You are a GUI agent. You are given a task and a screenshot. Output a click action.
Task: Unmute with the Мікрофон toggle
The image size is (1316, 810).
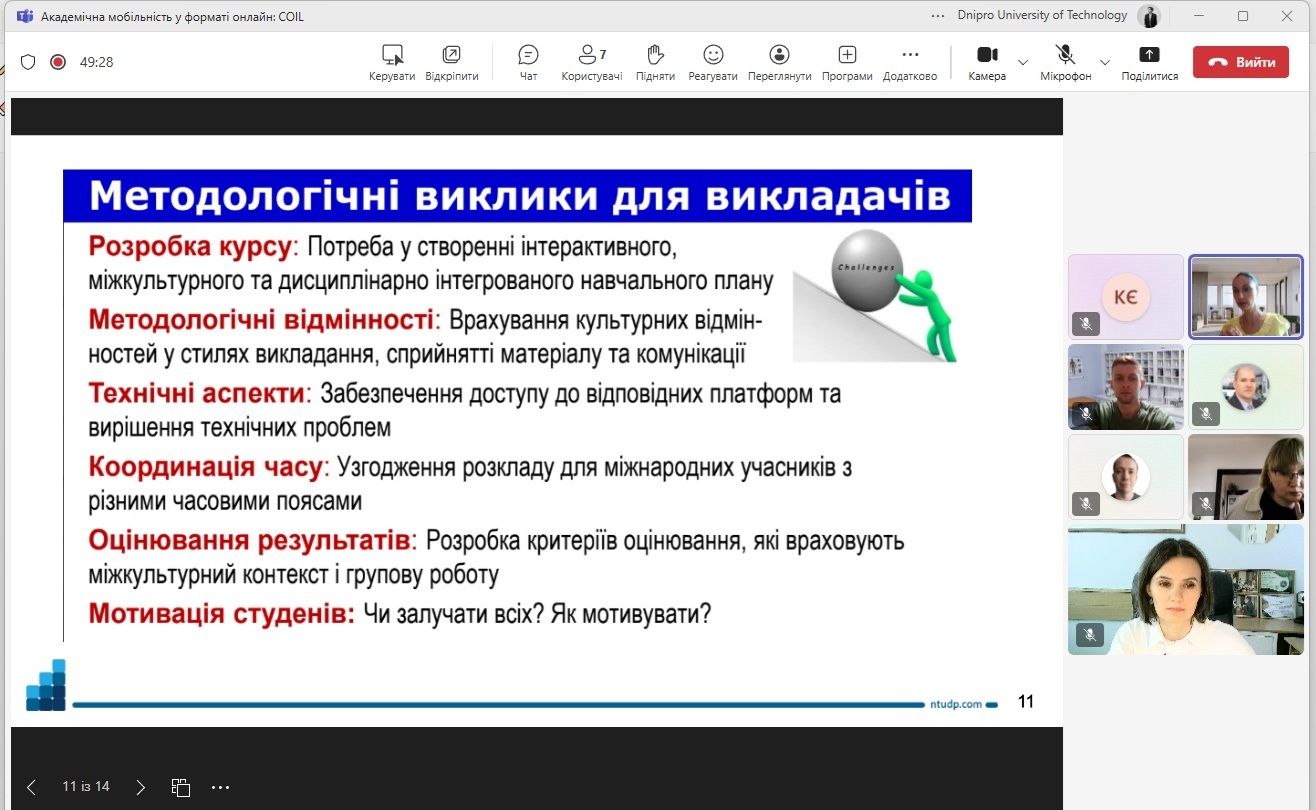pyautogui.click(x=1065, y=62)
